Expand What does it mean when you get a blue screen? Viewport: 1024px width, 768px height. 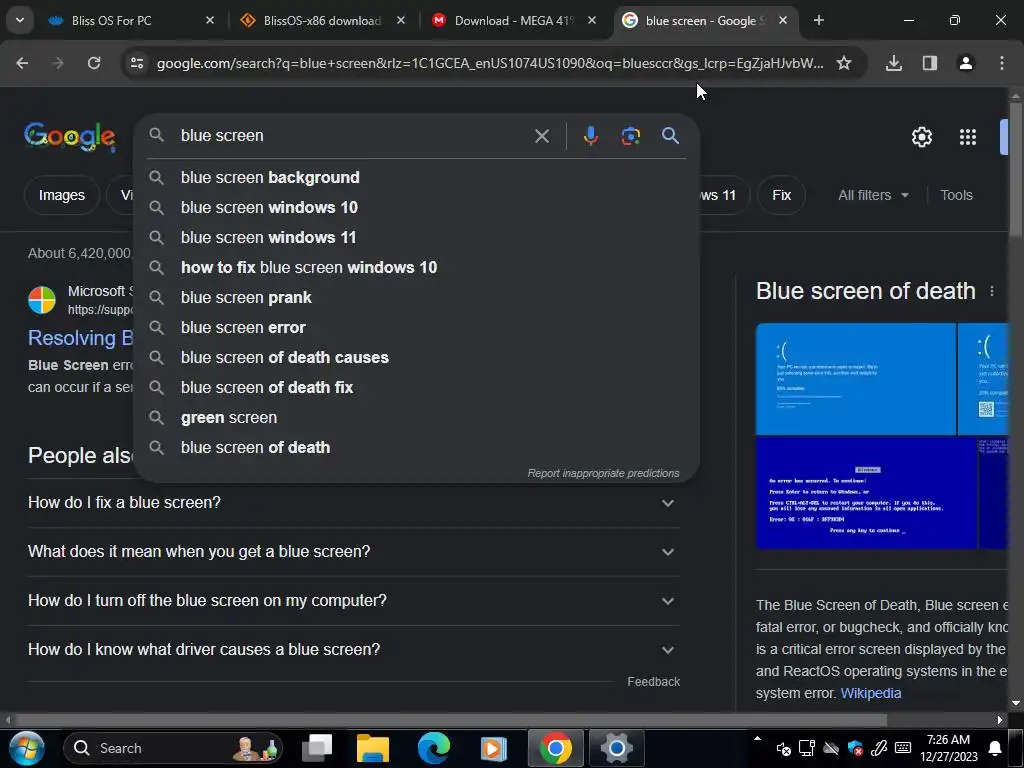tap(353, 552)
